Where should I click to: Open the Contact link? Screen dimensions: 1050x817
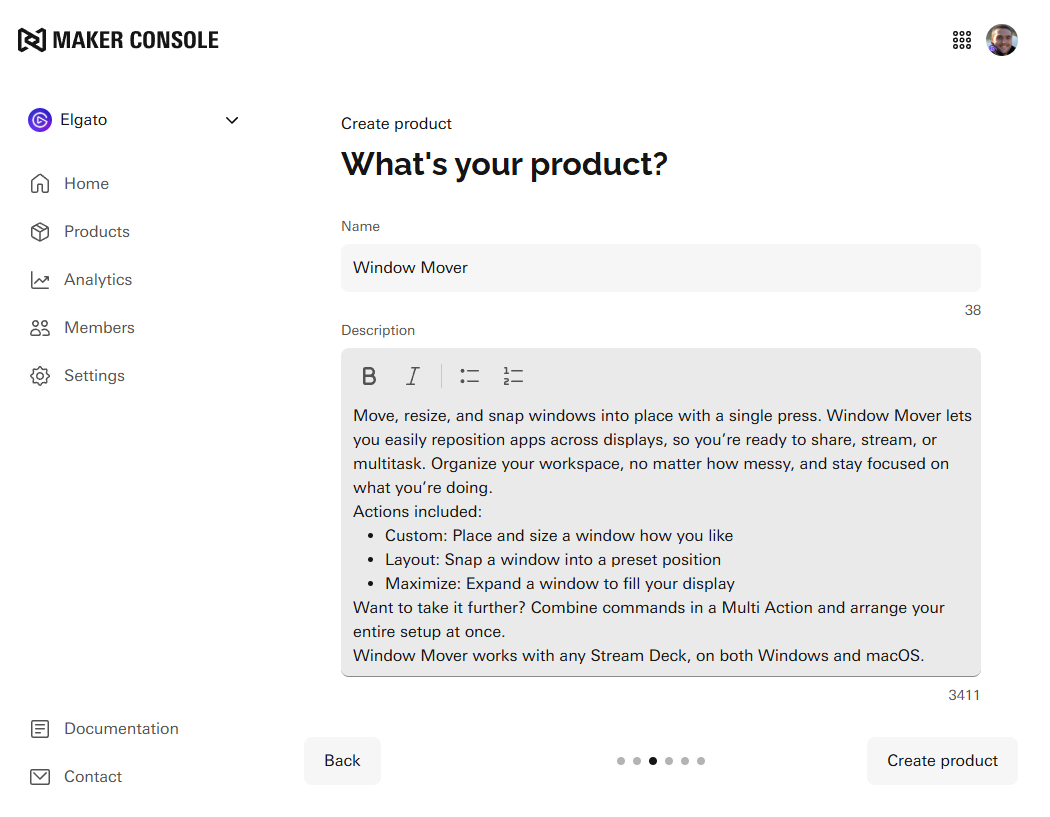coord(92,777)
